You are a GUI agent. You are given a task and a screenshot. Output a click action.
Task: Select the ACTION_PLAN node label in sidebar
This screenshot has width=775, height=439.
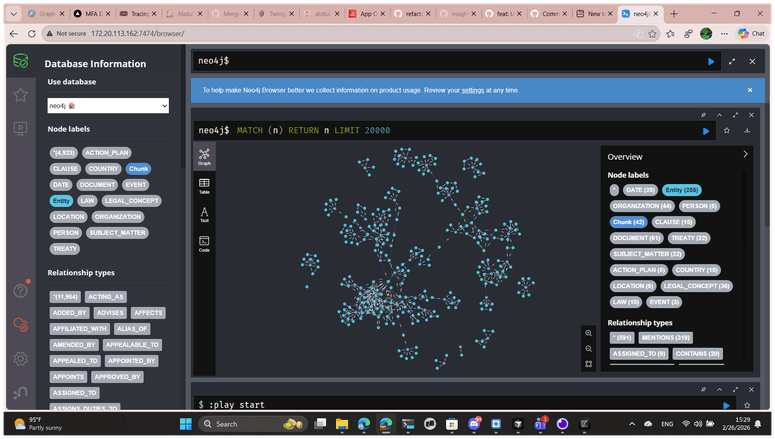[x=107, y=153]
